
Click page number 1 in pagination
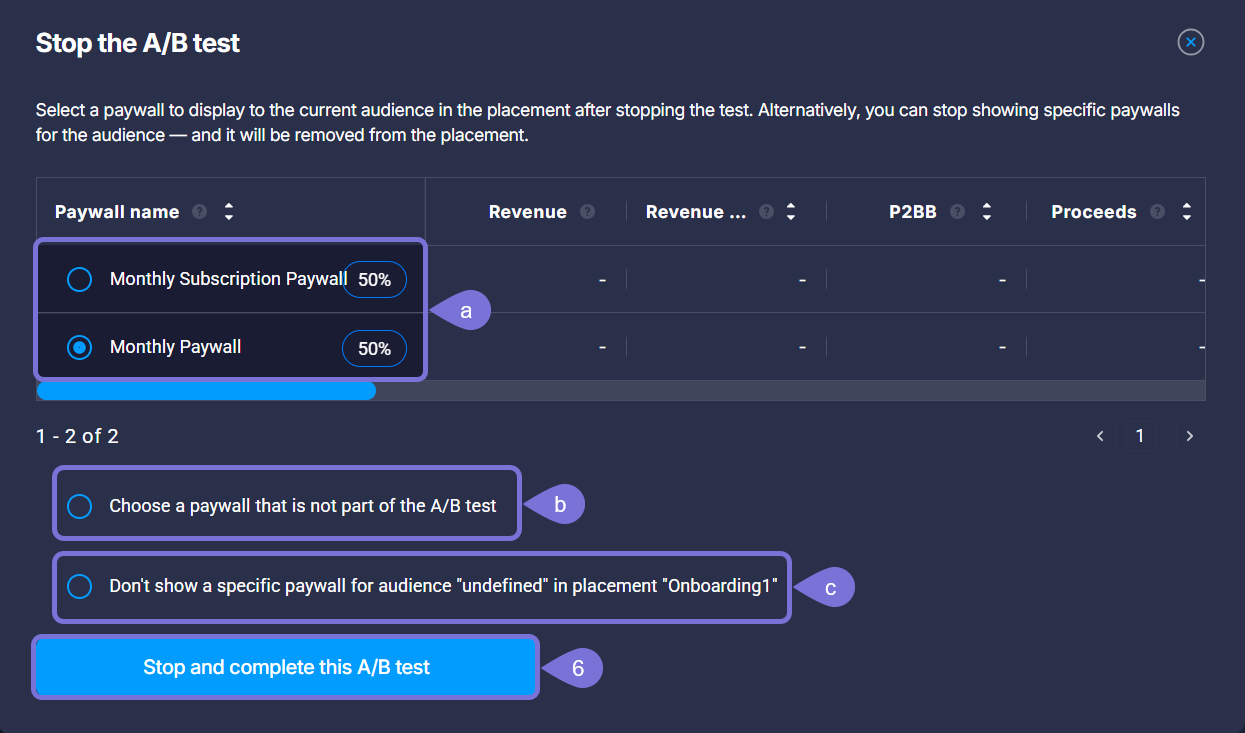pos(1140,436)
